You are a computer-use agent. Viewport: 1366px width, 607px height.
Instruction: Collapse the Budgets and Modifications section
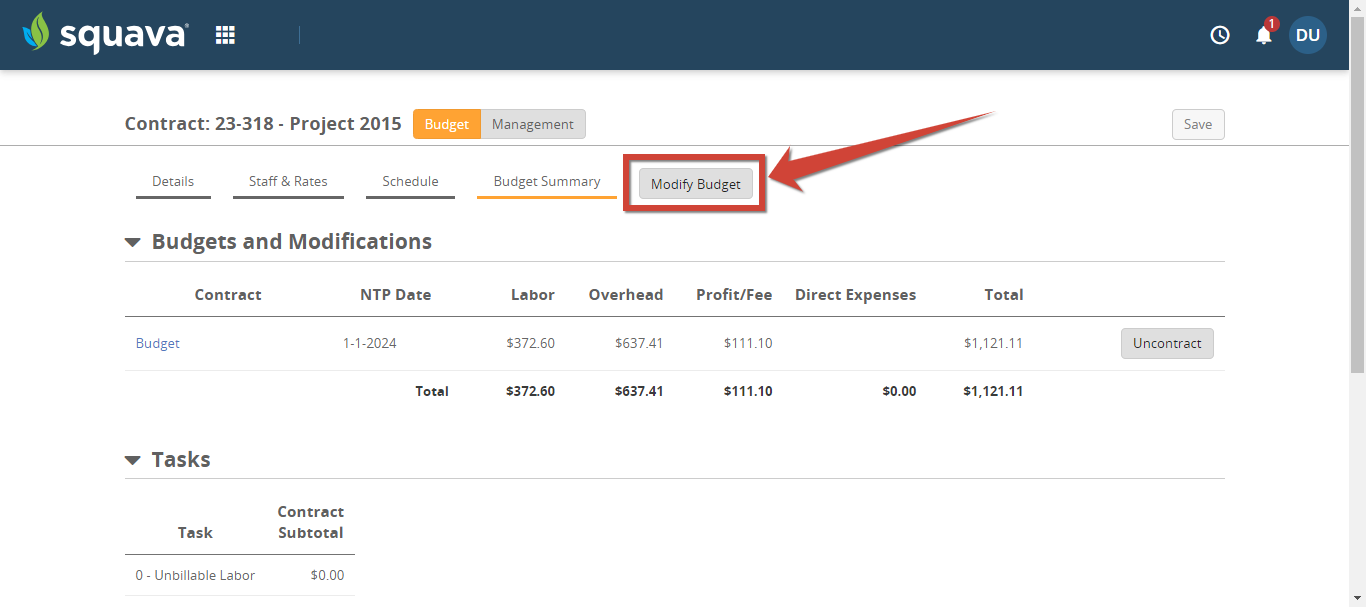[133, 242]
